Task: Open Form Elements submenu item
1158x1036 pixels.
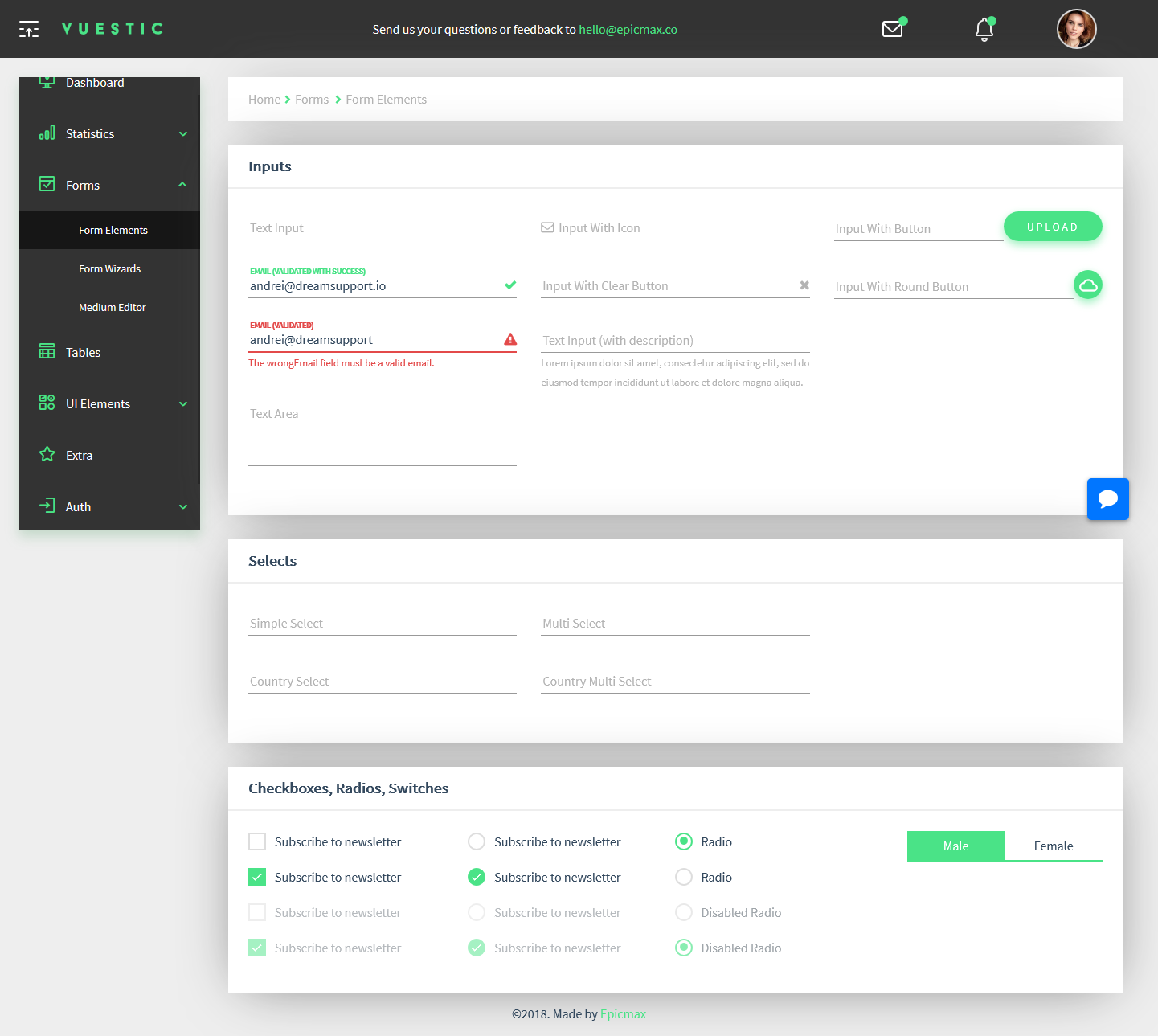Action: tap(109, 230)
